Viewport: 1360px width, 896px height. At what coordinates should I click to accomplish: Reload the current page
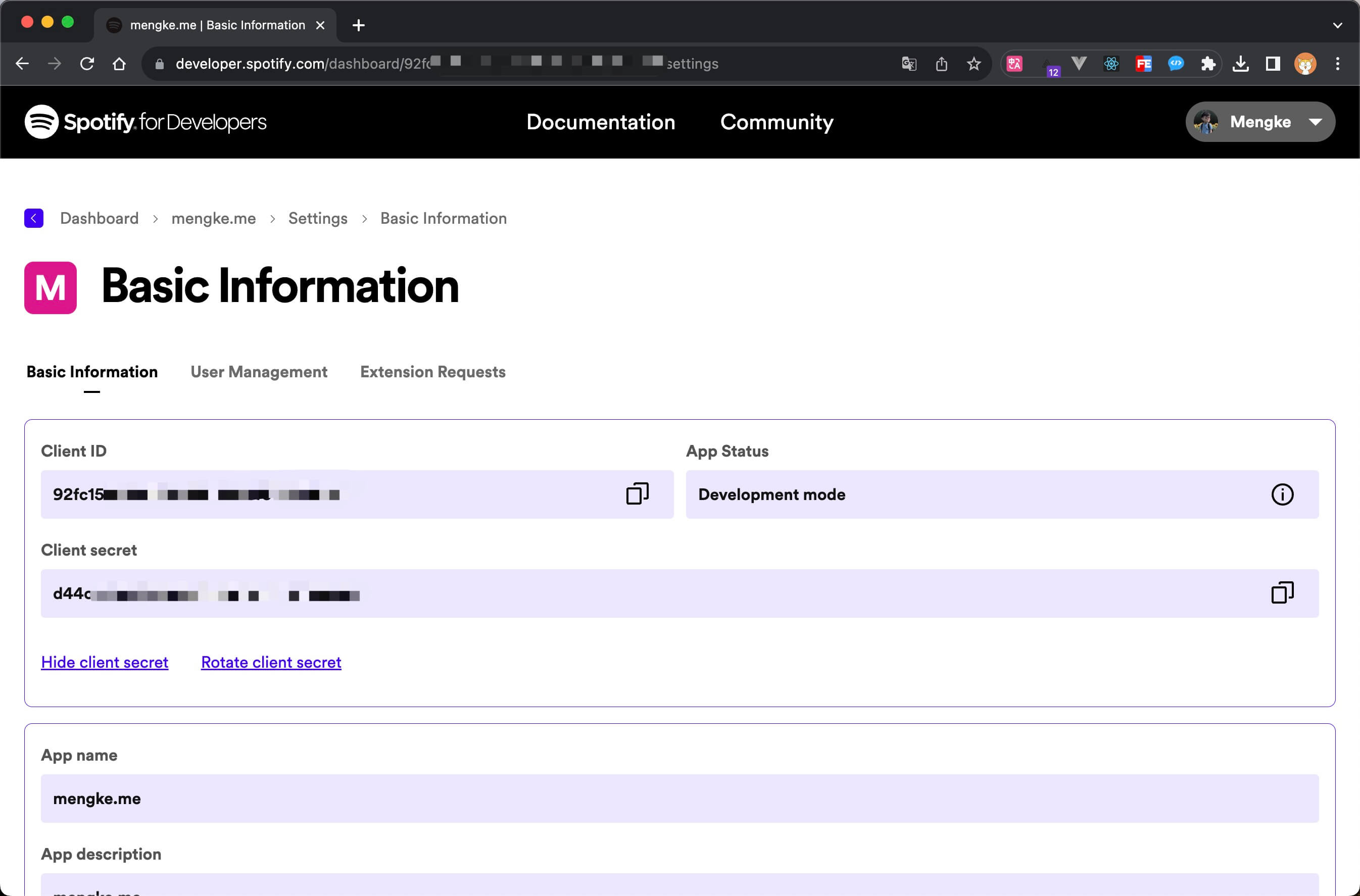pos(87,64)
